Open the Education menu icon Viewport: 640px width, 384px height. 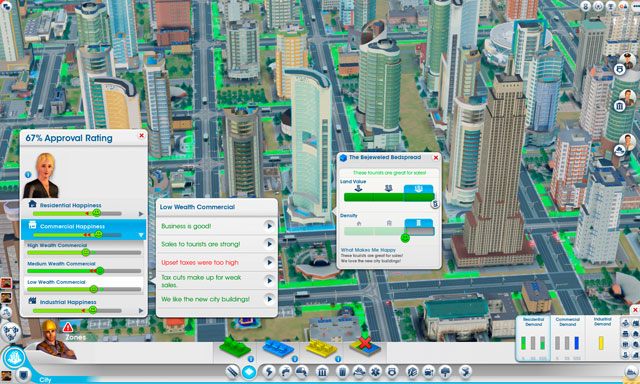click(x=412, y=372)
